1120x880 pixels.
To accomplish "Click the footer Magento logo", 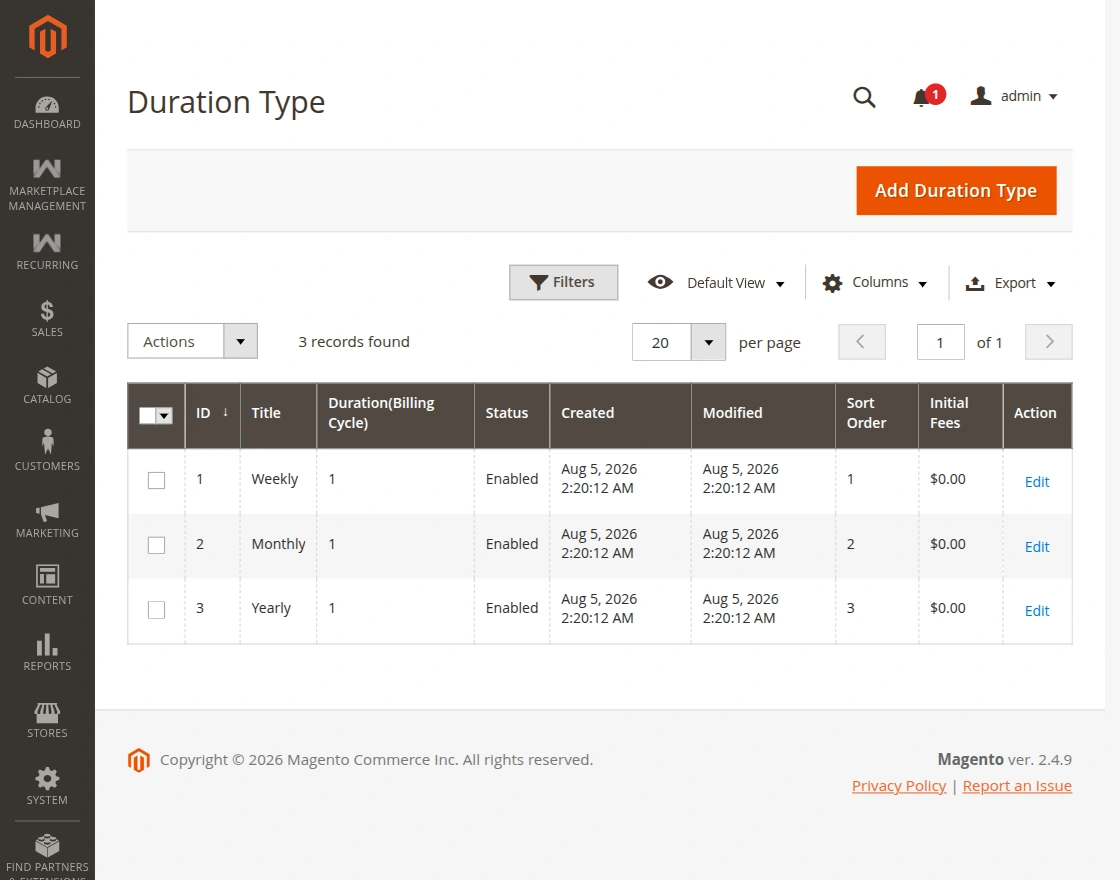I will click(139, 760).
